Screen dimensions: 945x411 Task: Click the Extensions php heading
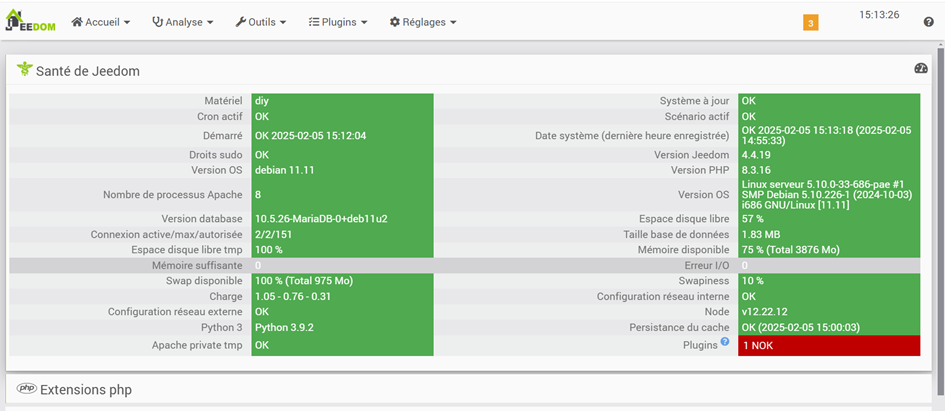86,389
